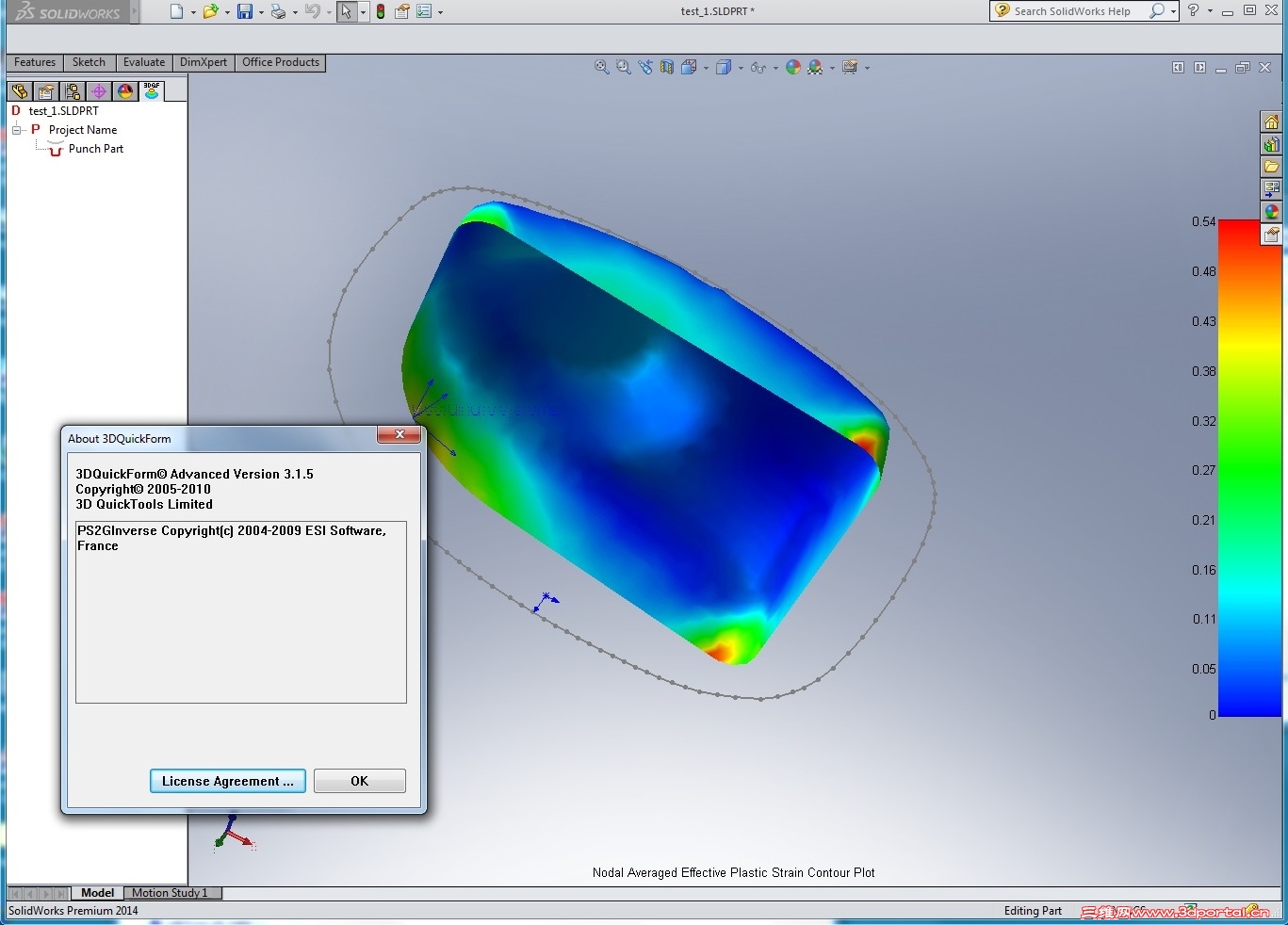
Task: Open File Explorer folder icon in task pane
Action: pos(1272,167)
